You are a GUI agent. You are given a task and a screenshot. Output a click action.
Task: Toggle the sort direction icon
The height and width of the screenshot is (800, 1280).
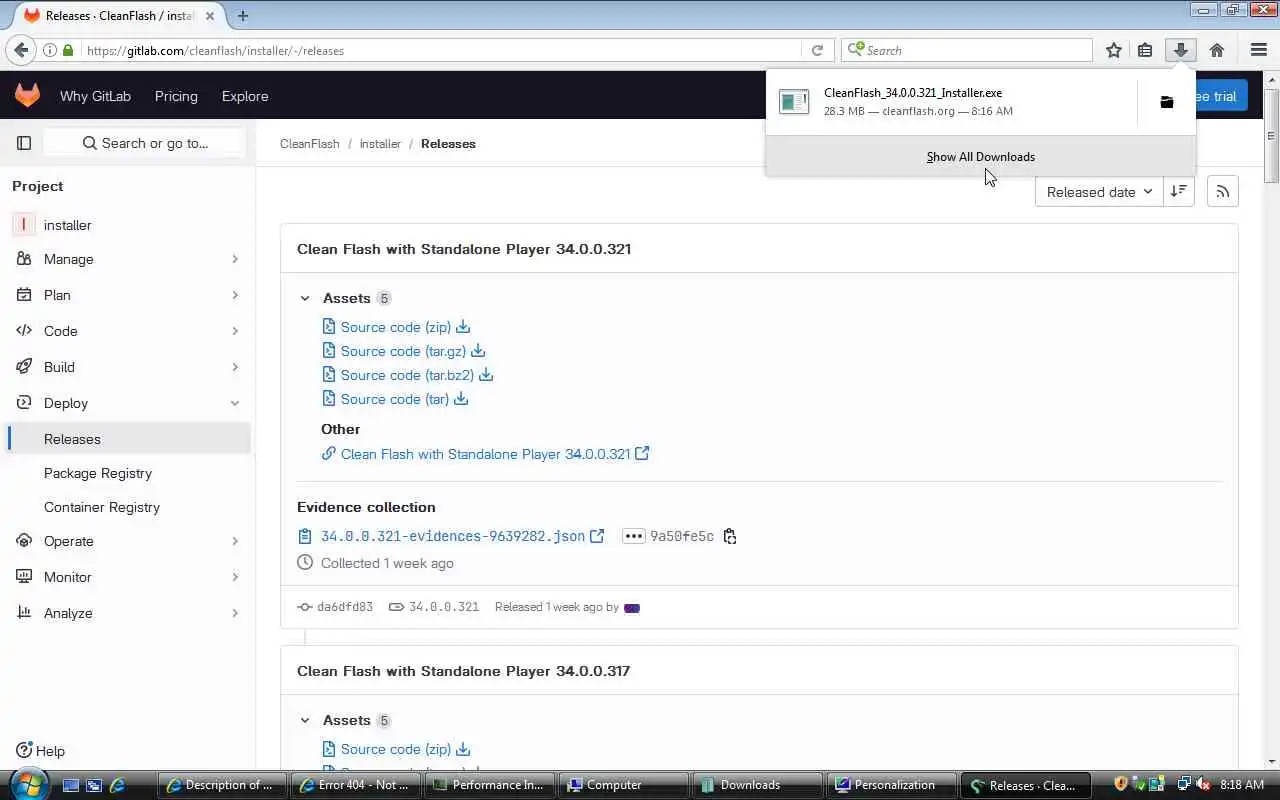pos(1179,192)
